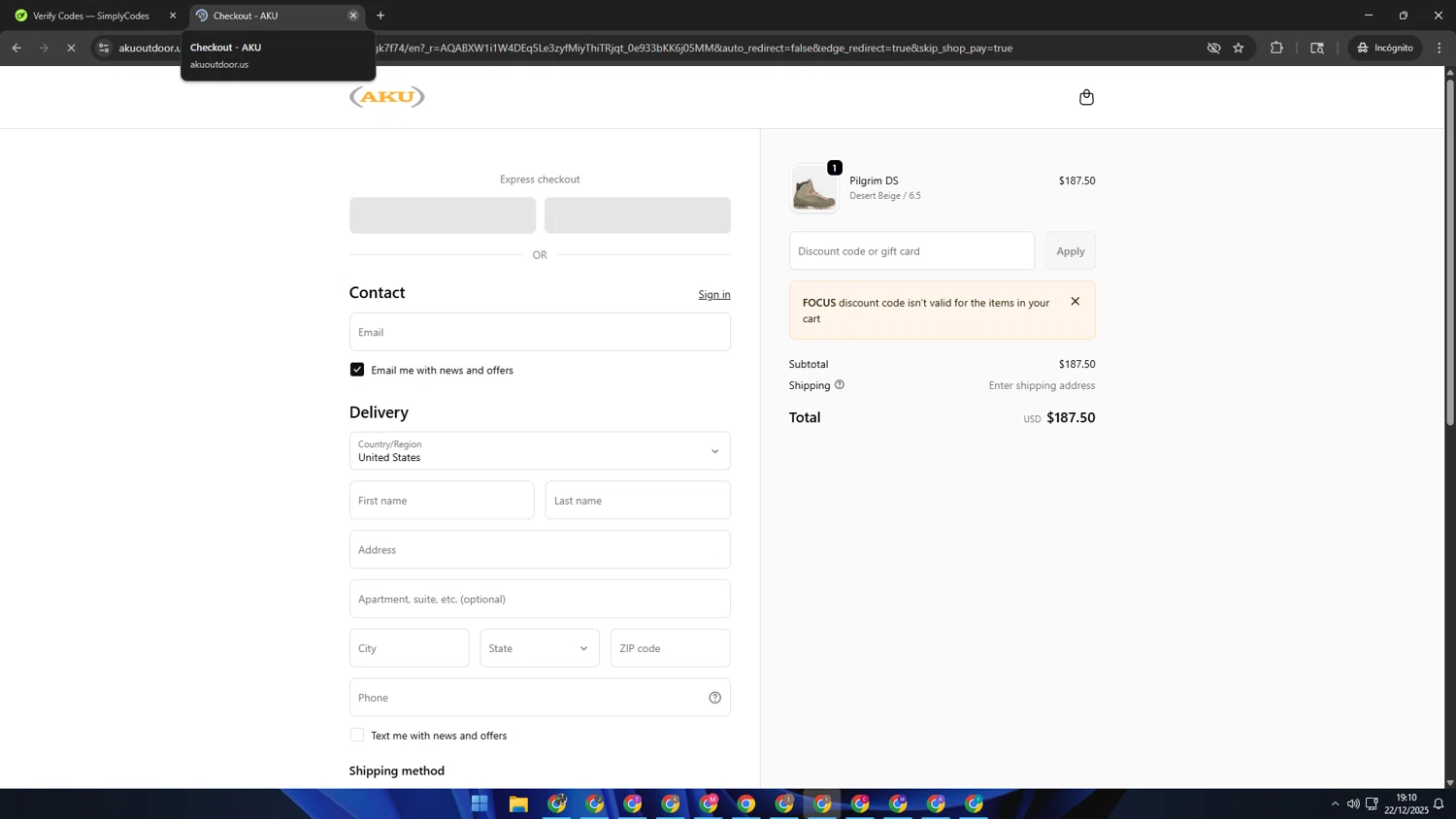1456x819 pixels.
Task: Open the Incógnito profile button
Action: 1385,48
